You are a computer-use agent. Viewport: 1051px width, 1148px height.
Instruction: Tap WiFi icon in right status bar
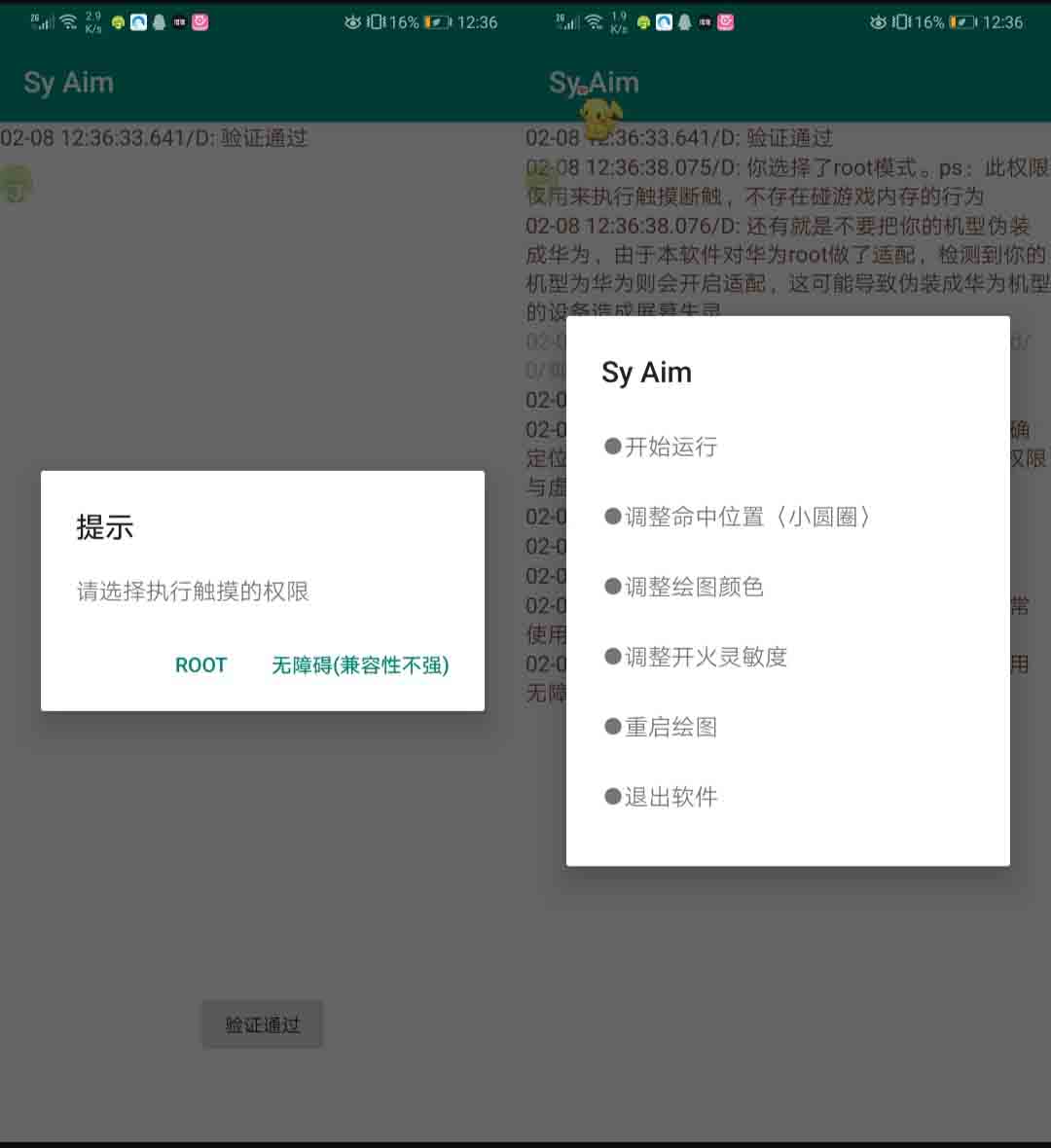[x=595, y=22]
